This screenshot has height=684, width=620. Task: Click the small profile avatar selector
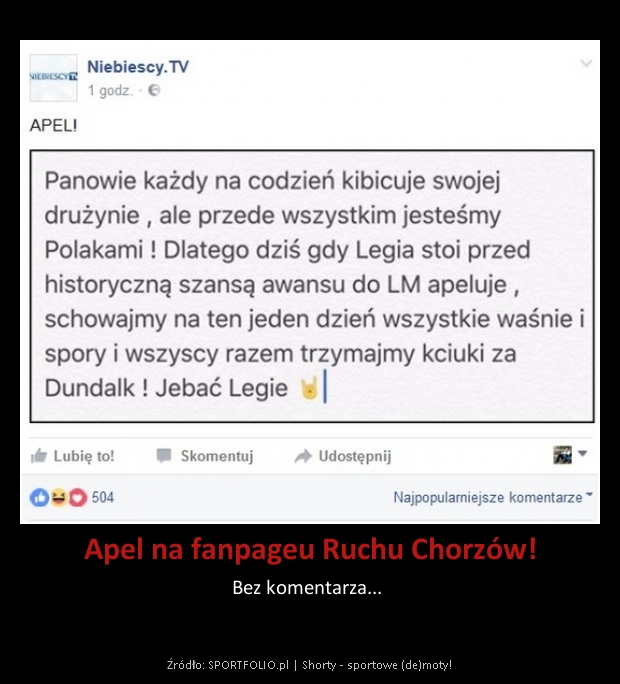[x=562, y=455]
